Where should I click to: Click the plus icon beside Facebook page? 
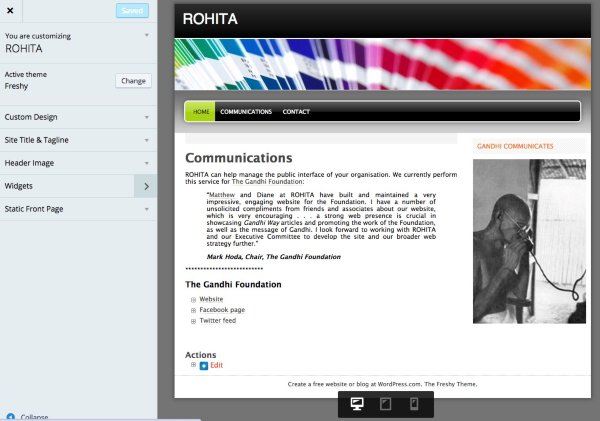pyautogui.click(x=193, y=310)
